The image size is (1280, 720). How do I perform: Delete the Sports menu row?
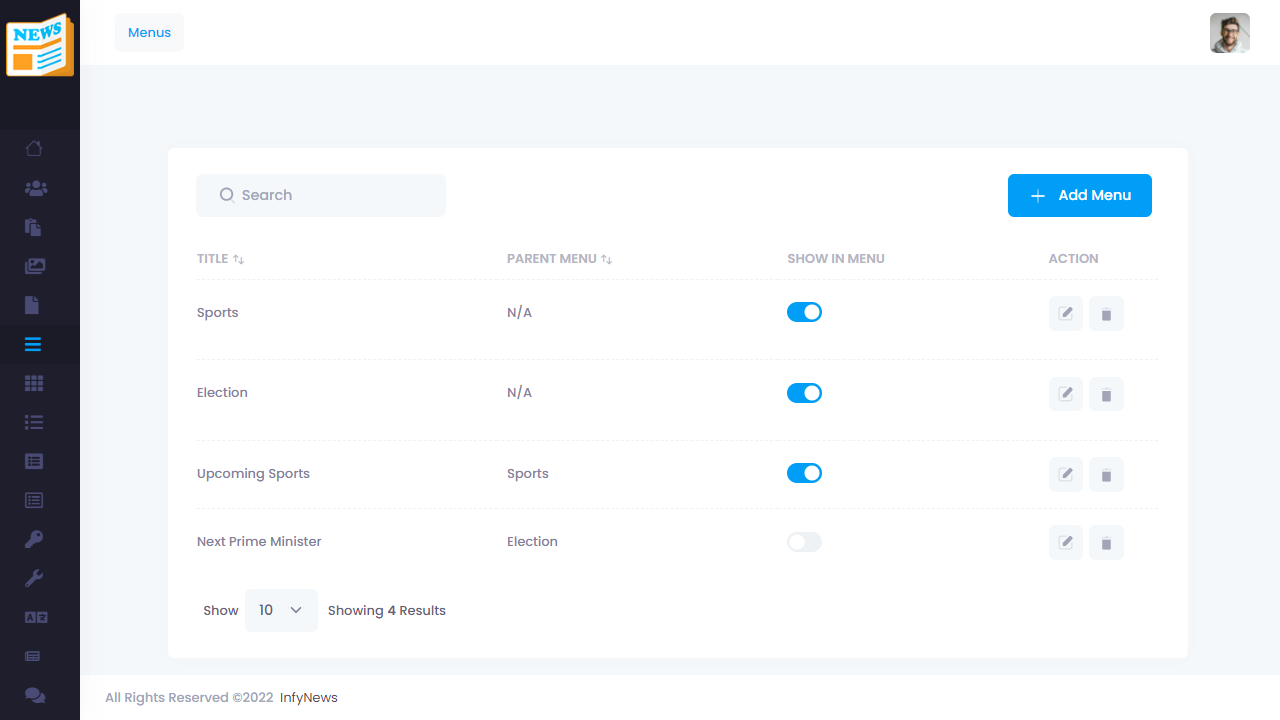tap(1106, 313)
